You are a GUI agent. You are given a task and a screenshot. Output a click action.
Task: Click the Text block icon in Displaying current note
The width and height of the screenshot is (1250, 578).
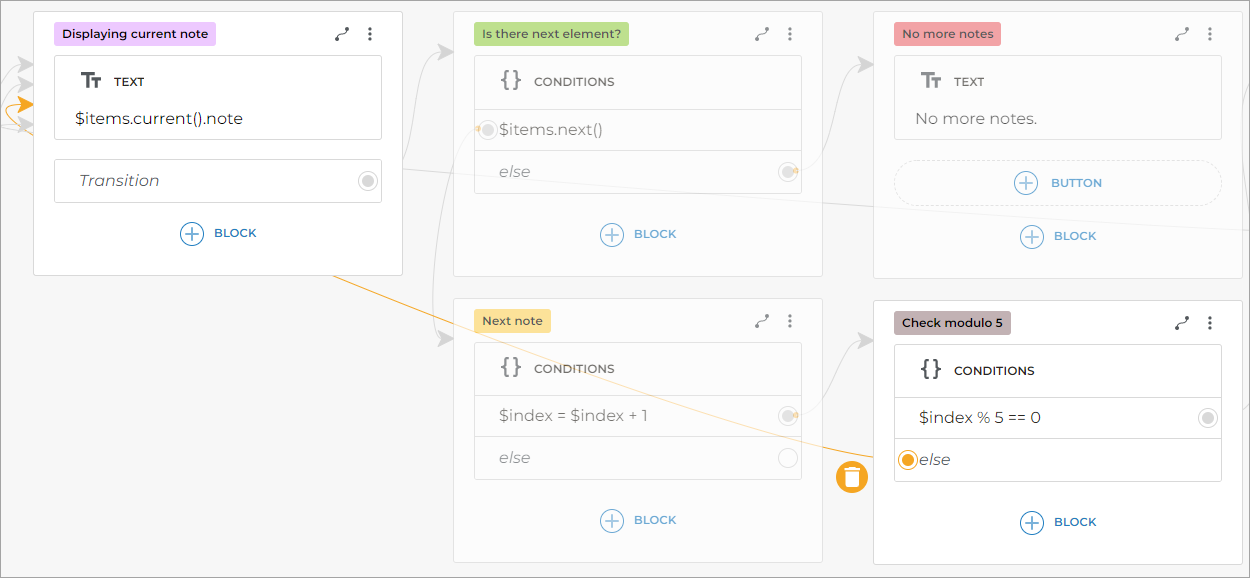[91, 82]
